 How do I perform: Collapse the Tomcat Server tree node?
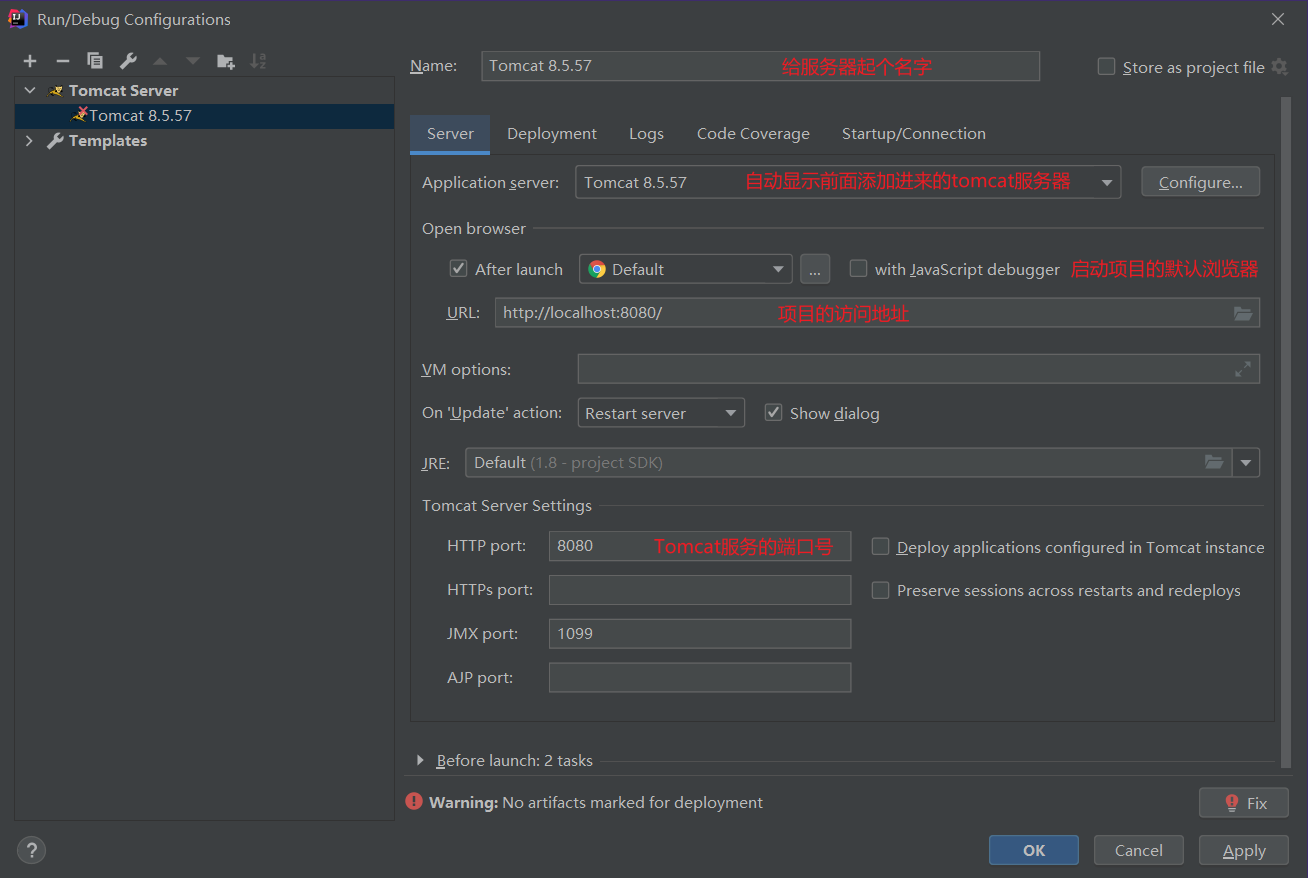[29, 90]
